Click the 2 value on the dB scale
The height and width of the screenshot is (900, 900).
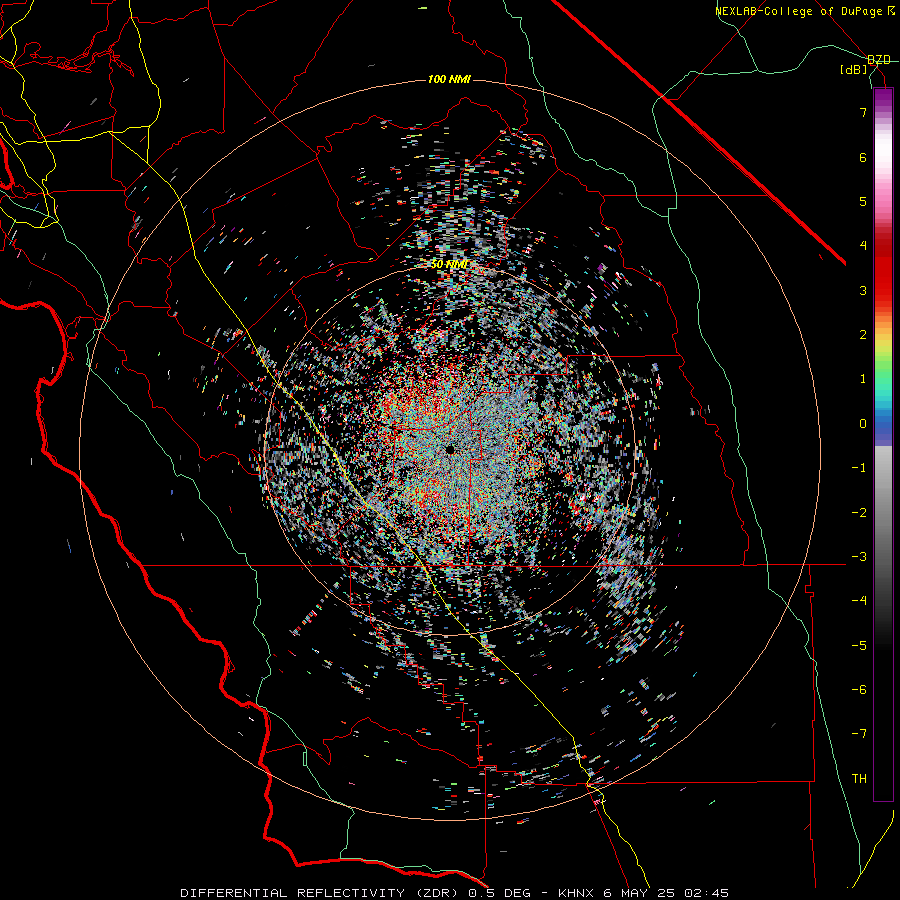pyautogui.click(x=863, y=335)
